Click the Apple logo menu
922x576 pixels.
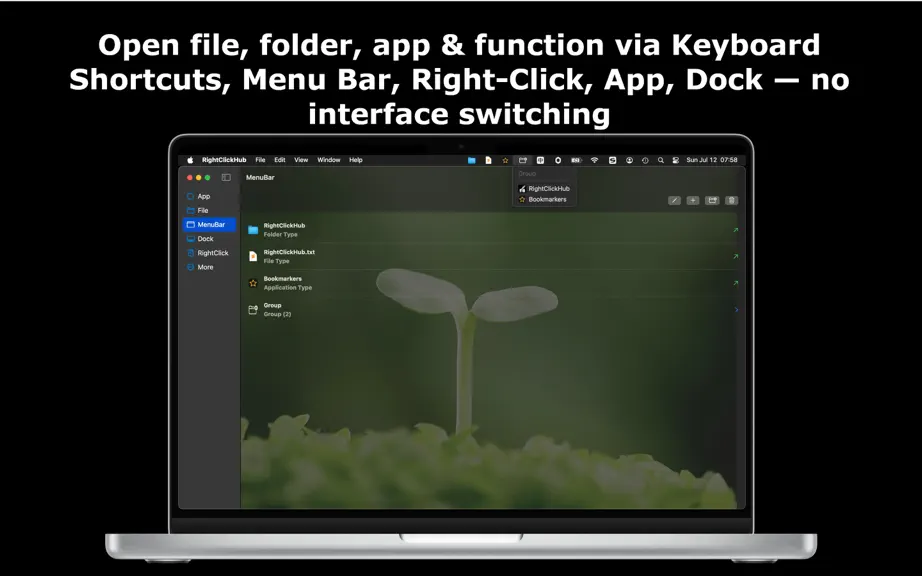190,160
